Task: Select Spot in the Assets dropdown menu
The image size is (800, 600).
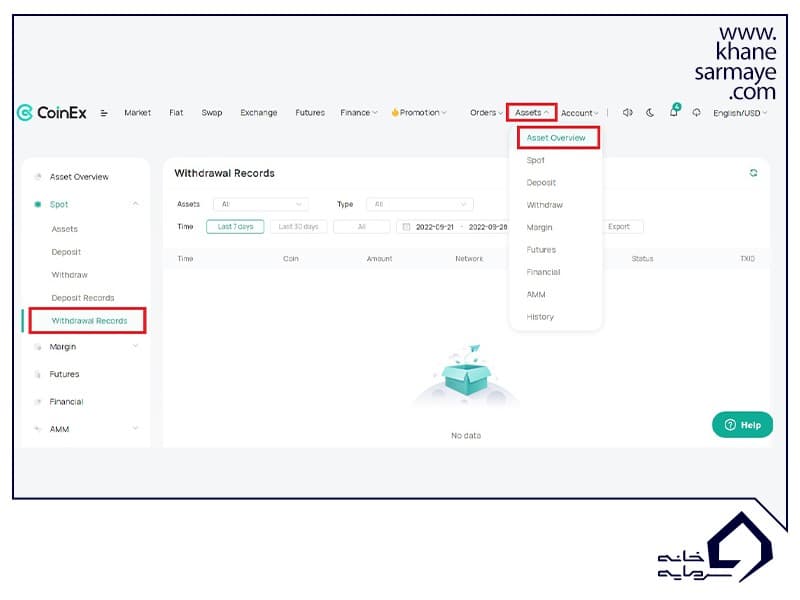Action: click(536, 160)
